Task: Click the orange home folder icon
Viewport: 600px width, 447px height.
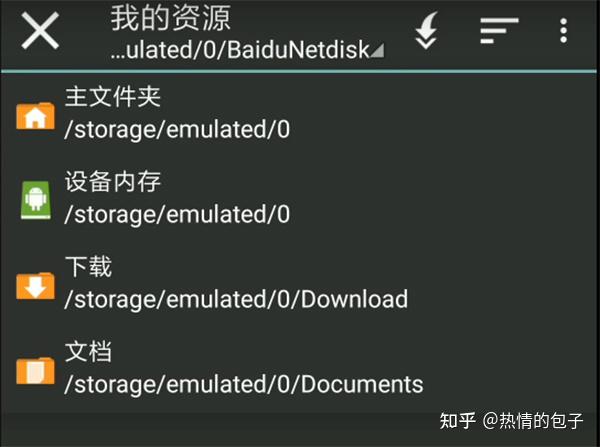Action: (x=35, y=116)
